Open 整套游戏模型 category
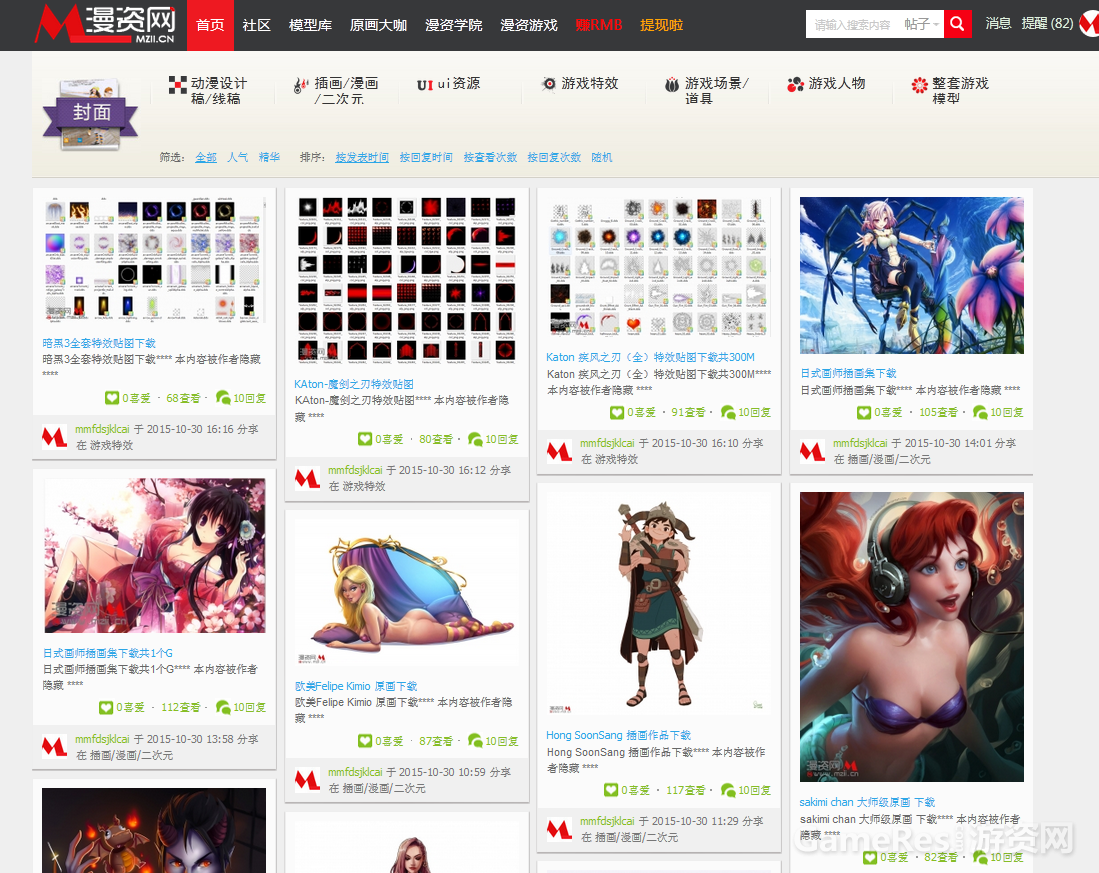Screen dimensions: 1099x873 [x=950, y=91]
